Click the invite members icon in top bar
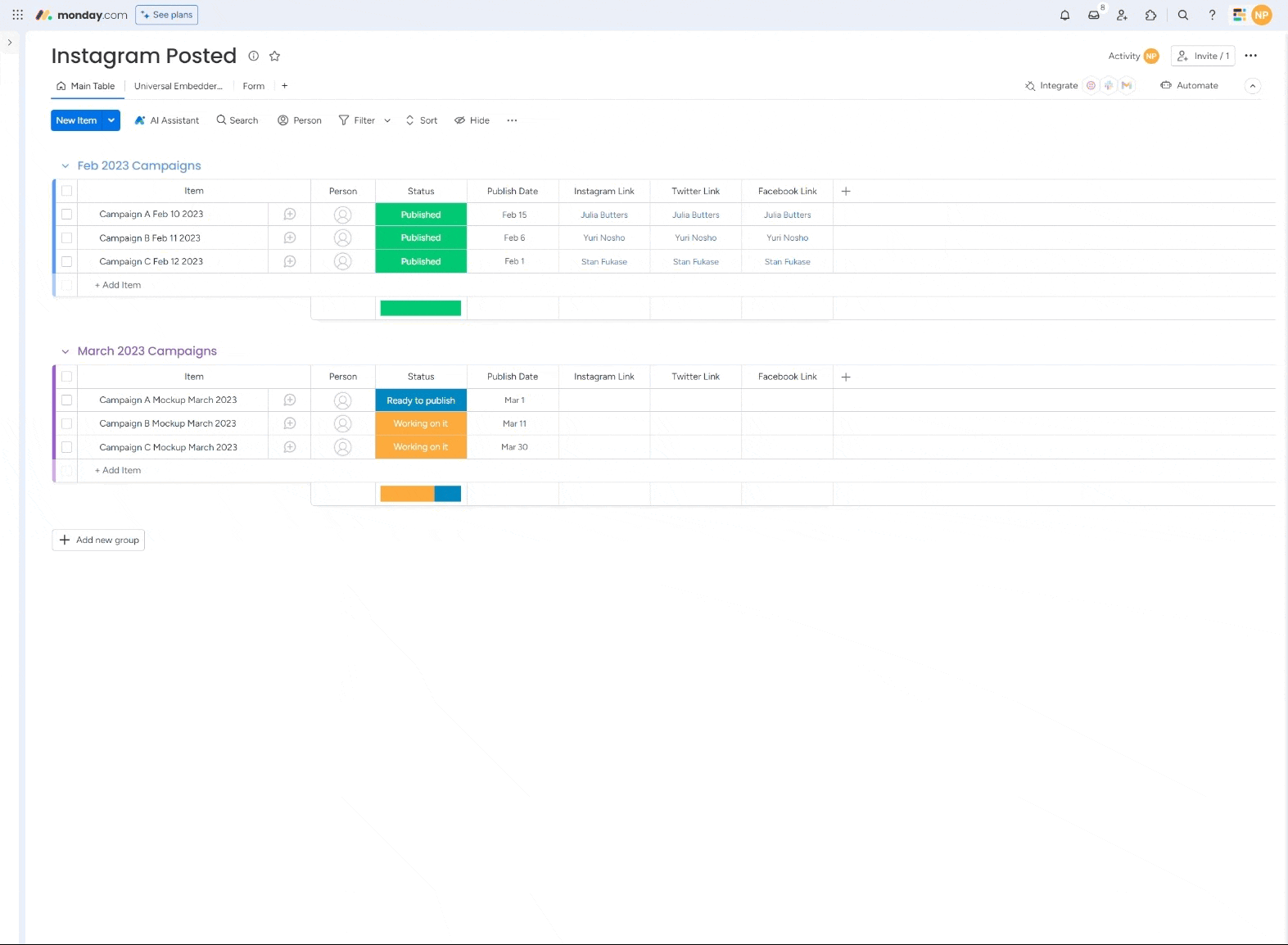 pyautogui.click(x=1122, y=15)
